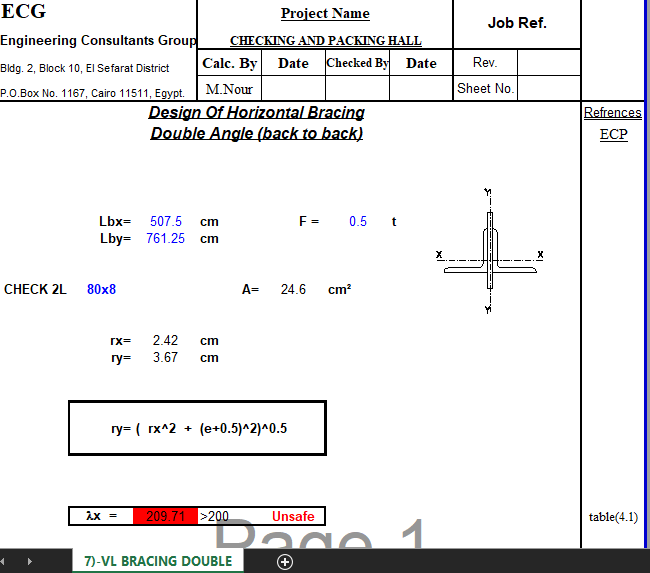
Task: Select the Refrences column heading
Action: pyautogui.click(x=613, y=112)
